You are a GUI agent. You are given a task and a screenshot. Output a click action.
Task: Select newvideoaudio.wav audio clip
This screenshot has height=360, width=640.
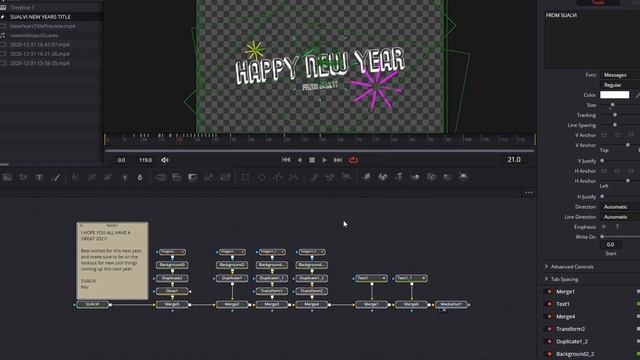[34, 36]
